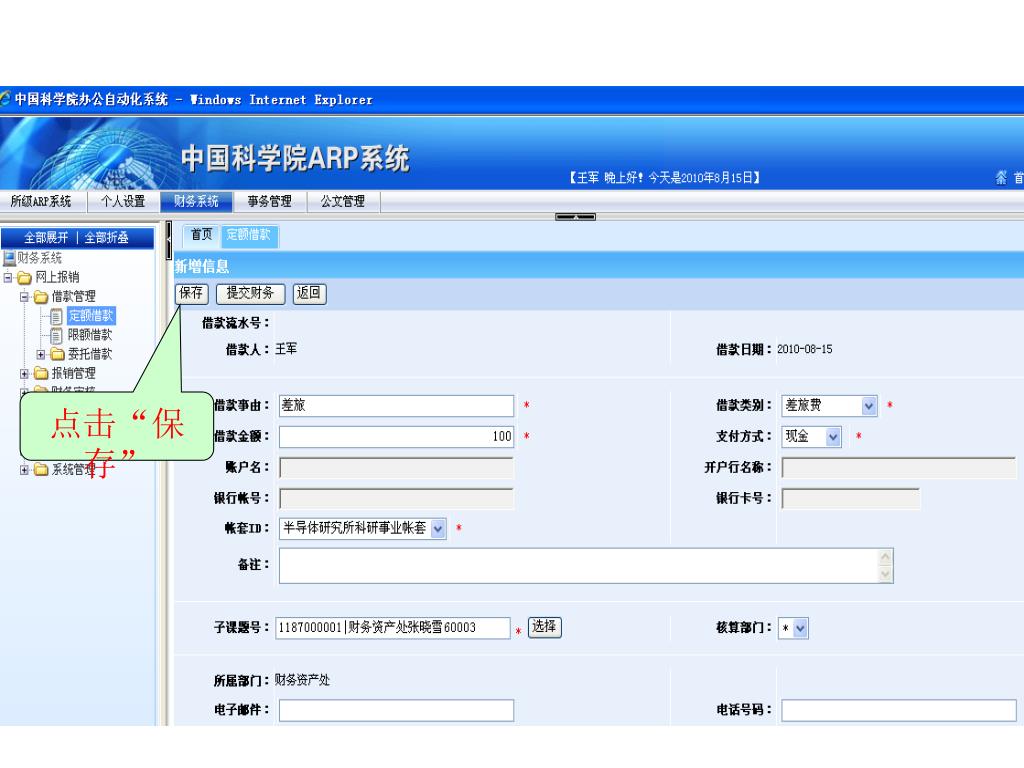Click the sidebar splitter handle
Screen dimensions: 1024x768
click(168, 241)
